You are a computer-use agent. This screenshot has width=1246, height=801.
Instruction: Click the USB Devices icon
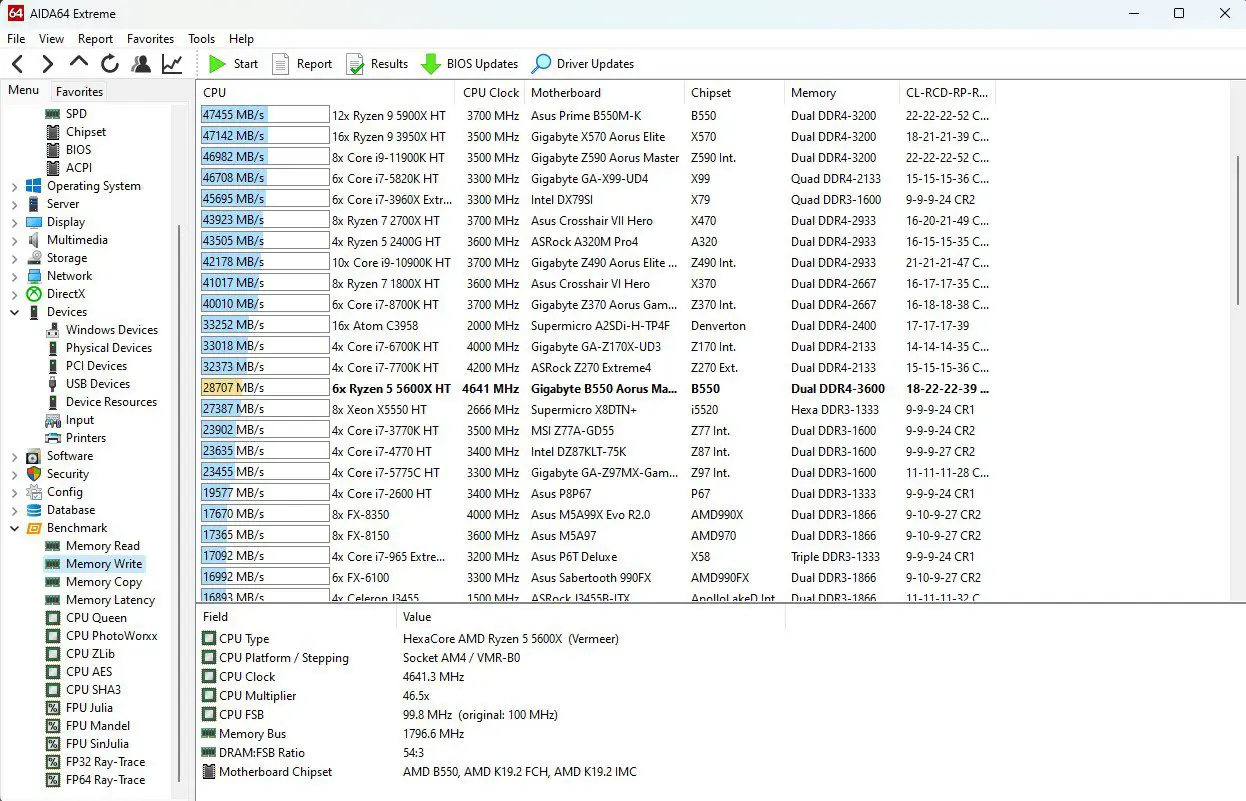53,384
